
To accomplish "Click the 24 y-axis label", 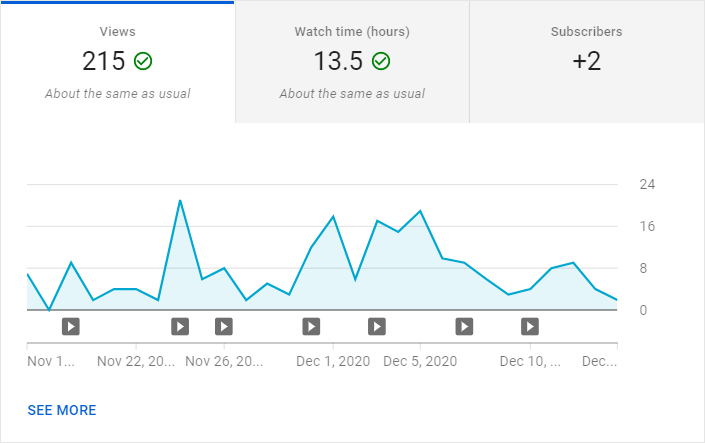I will 647,184.
